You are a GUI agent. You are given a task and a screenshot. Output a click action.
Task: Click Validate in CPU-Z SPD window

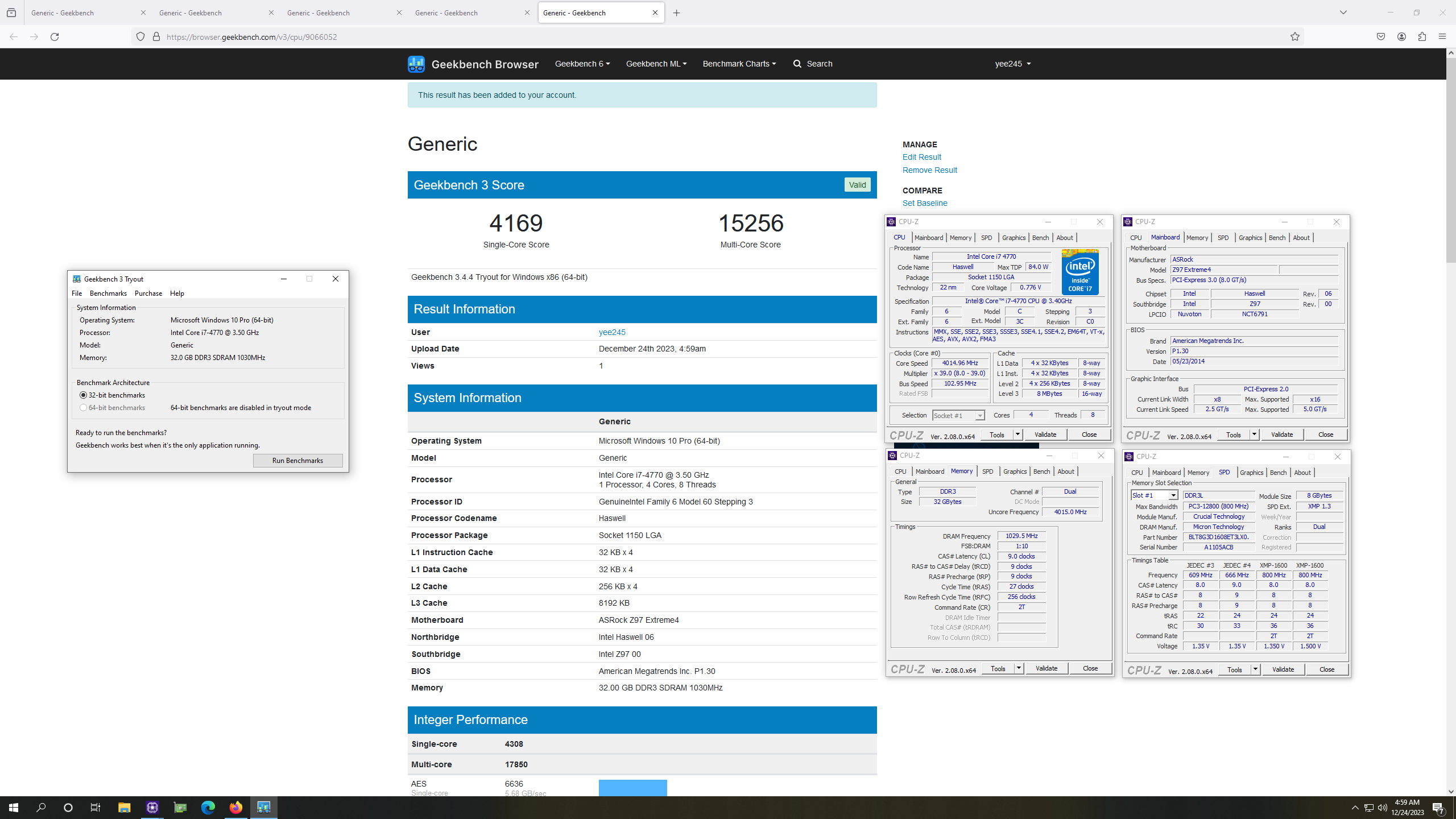pos(1283,669)
